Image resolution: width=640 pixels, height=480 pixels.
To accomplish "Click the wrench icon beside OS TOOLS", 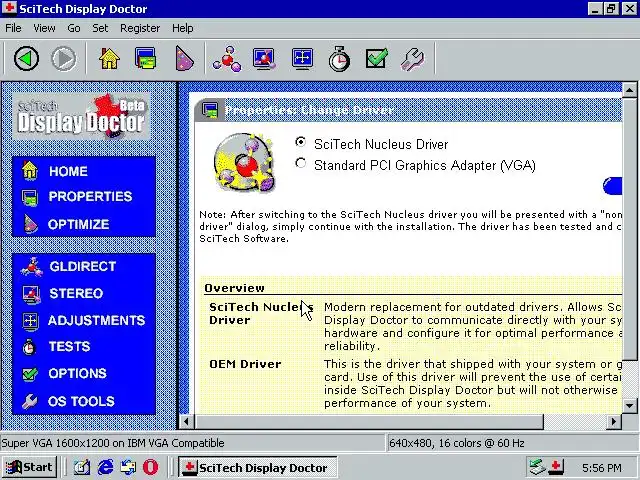I will click(x=30, y=401).
